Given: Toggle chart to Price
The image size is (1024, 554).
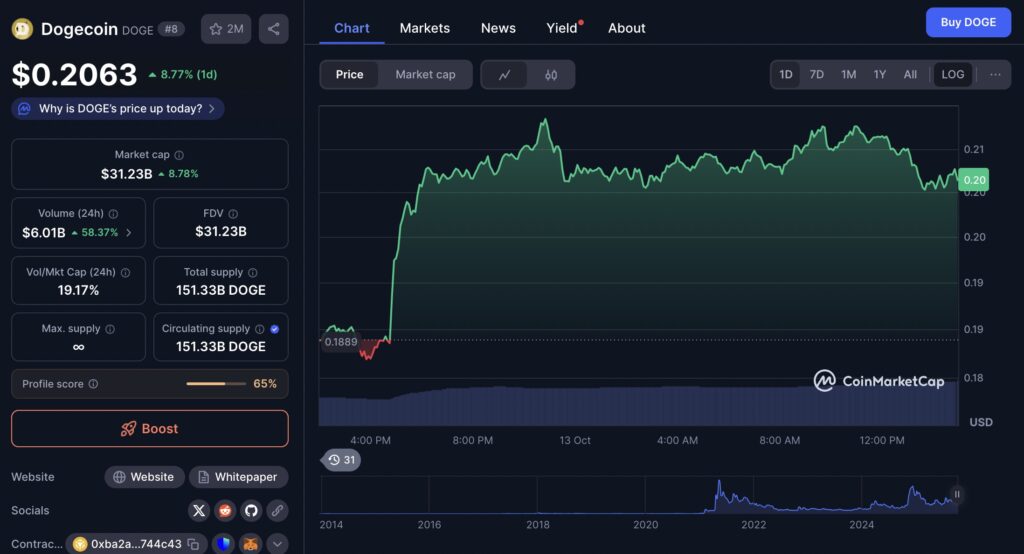Looking at the screenshot, I should point(349,74).
